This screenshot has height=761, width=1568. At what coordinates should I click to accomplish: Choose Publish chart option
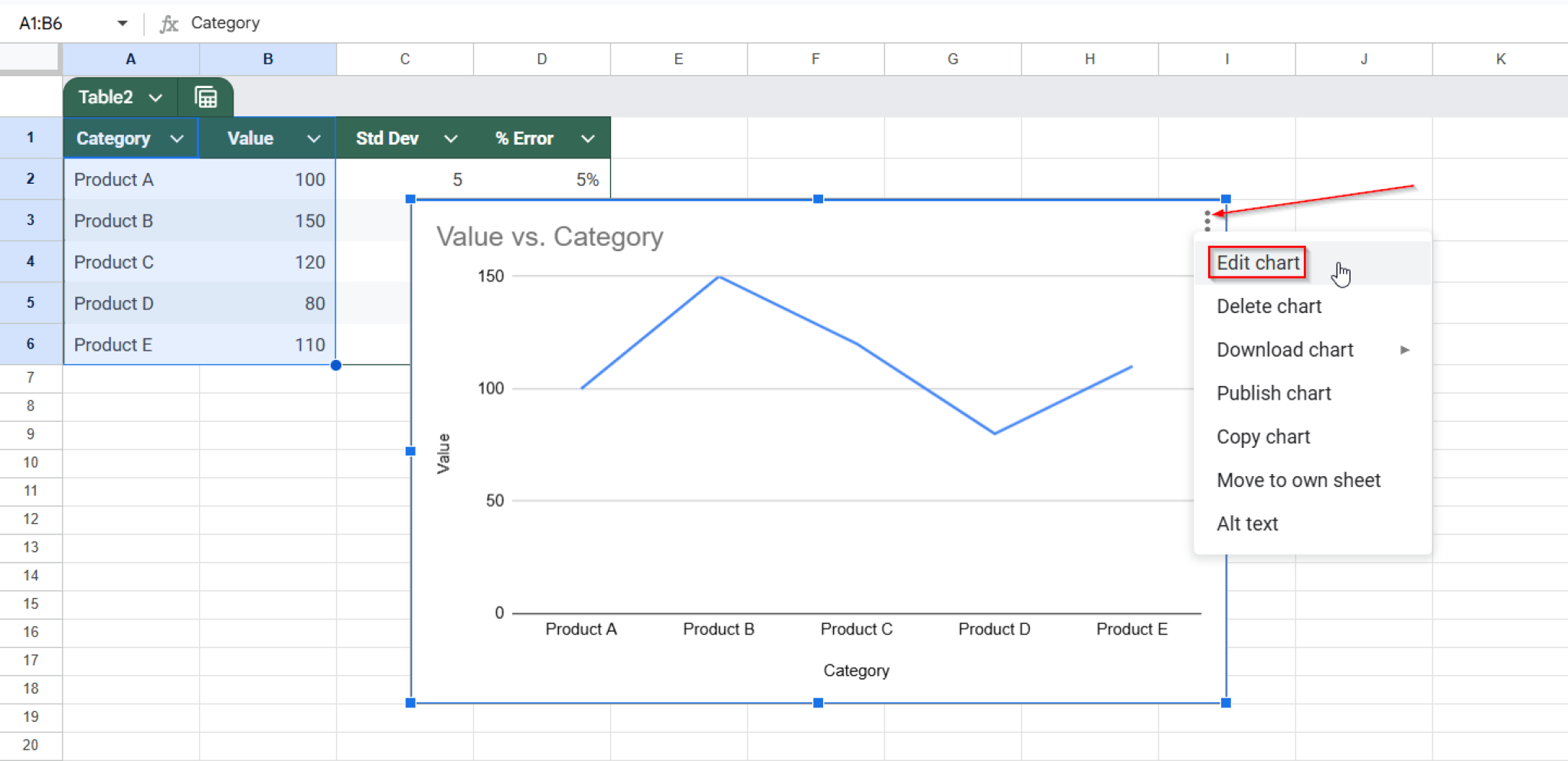pos(1273,393)
